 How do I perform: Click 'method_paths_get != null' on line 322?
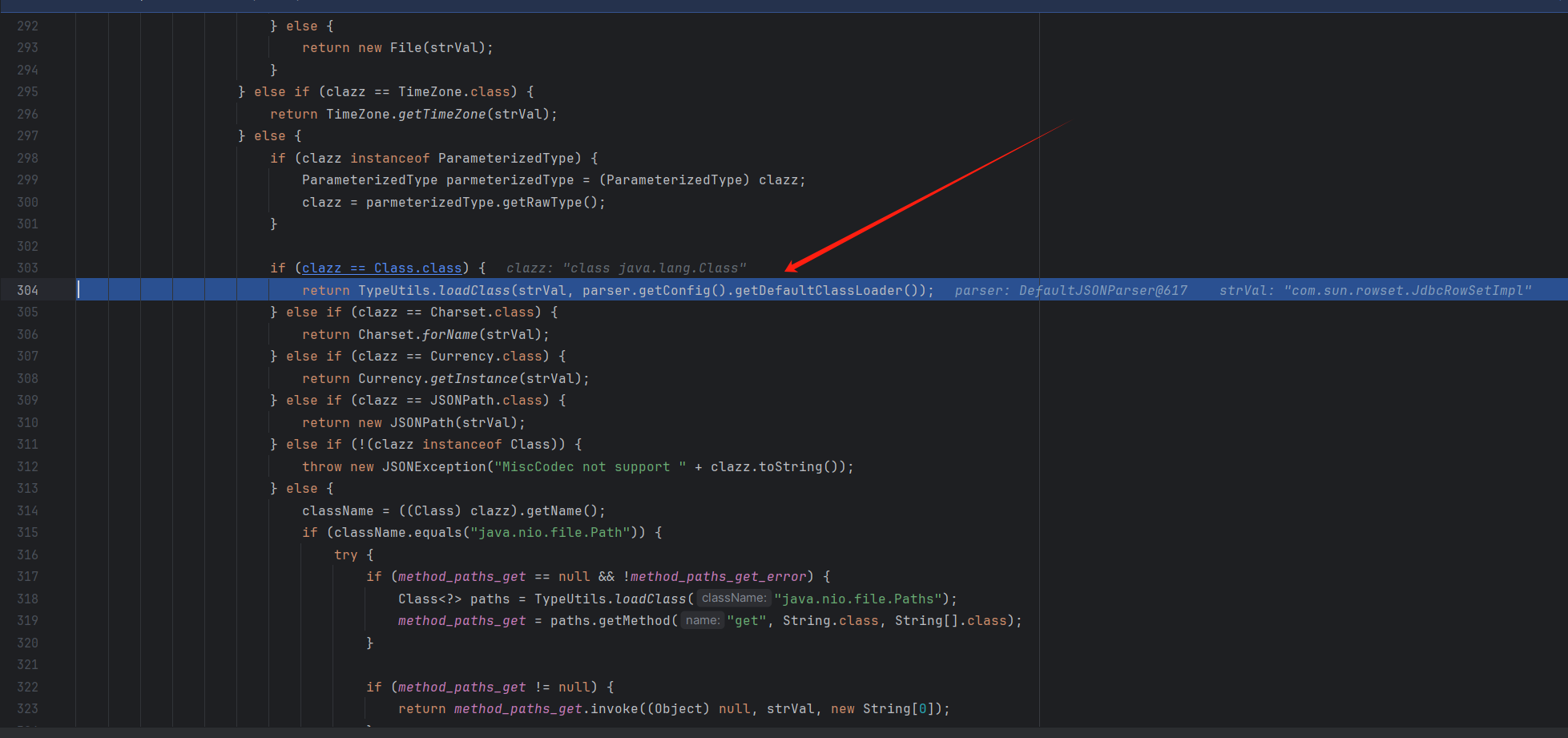click(494, 687)
